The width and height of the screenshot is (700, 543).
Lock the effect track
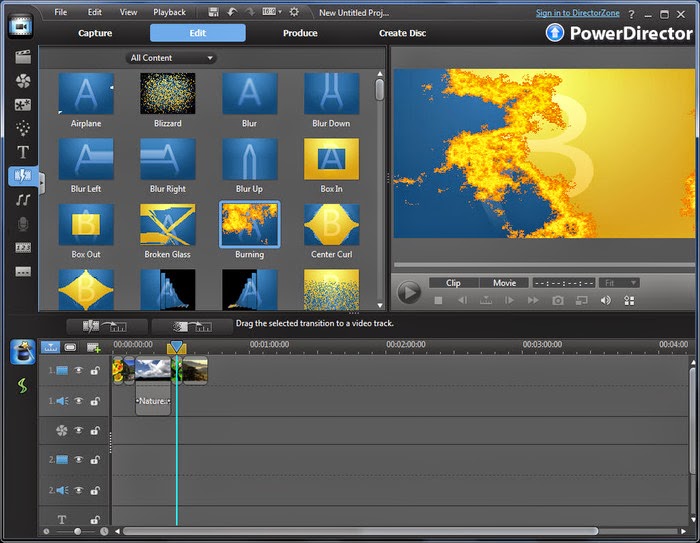(95, 430)
